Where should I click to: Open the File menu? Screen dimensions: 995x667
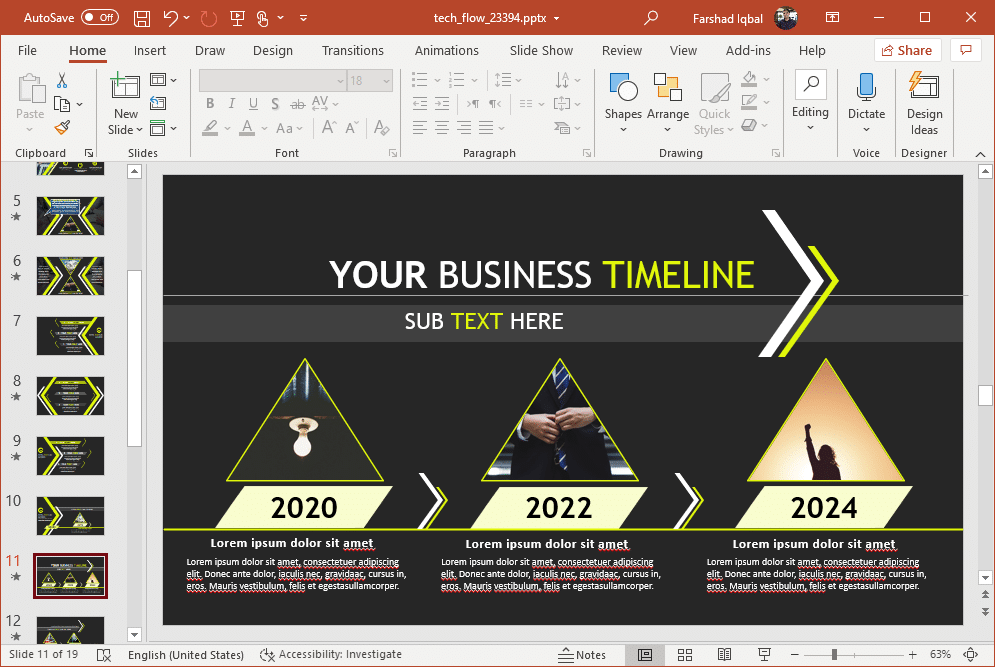(27, 51)
